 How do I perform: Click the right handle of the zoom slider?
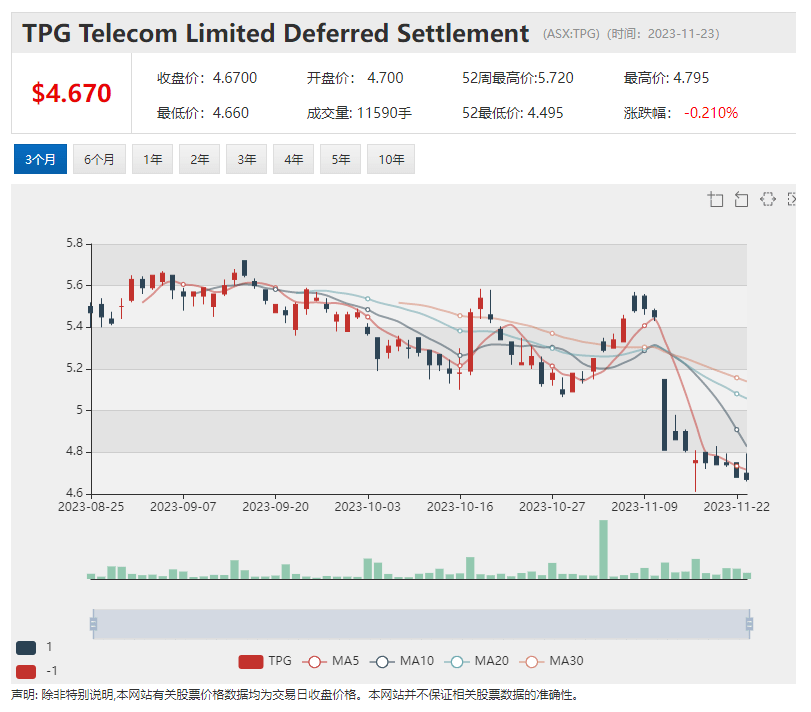(x=749, y=625)
